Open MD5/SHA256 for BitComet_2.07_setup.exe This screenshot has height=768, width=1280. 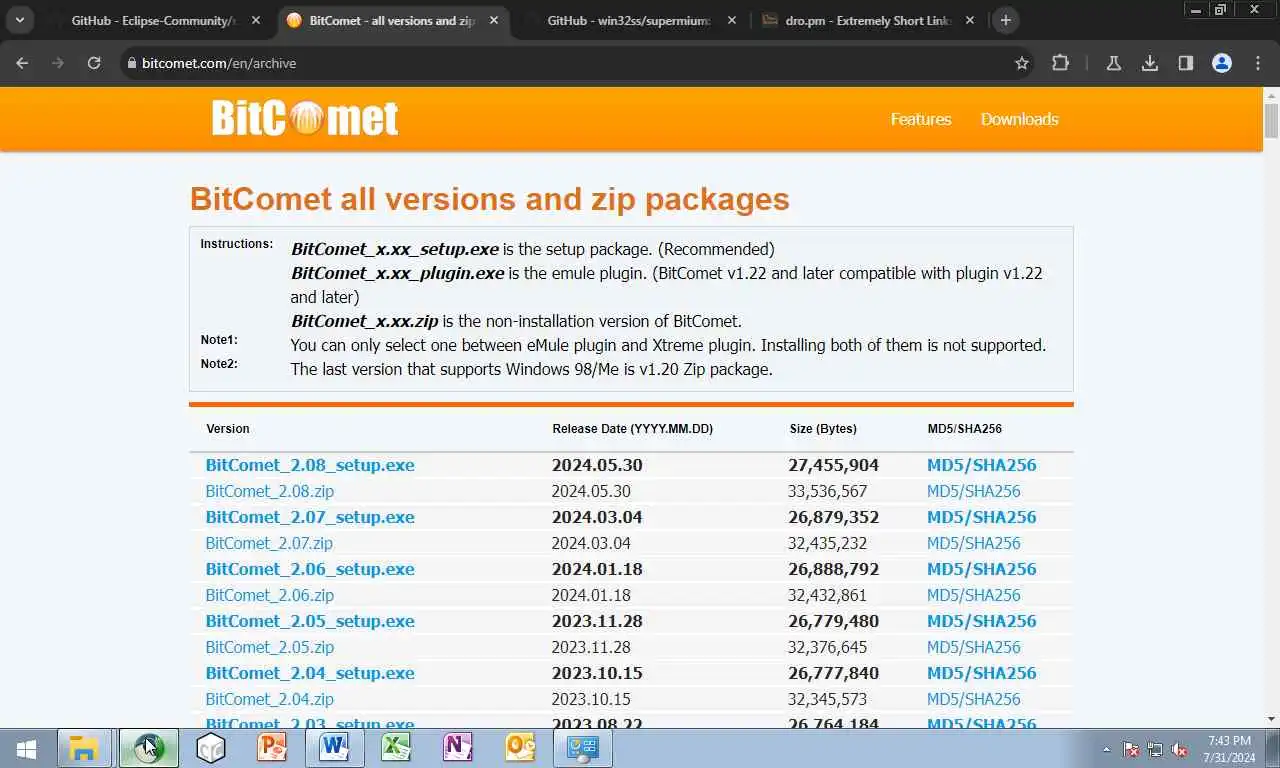(x=982, y=517)
